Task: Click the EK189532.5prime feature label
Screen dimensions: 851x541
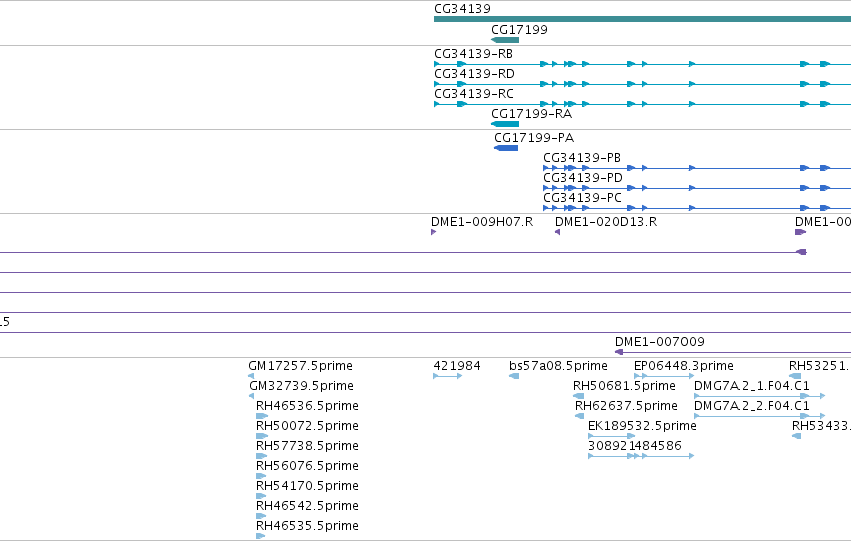Action: coord(642,426)
